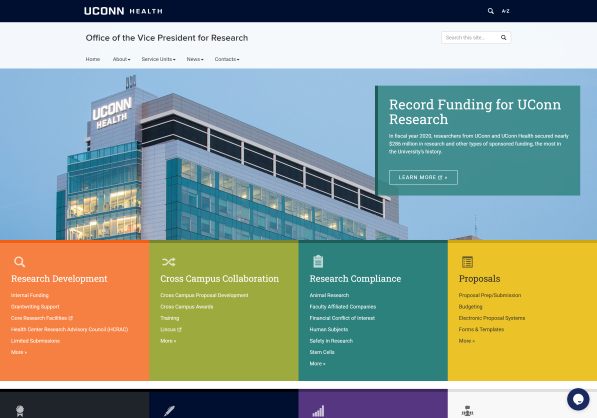Open Training link

point(170,318)
